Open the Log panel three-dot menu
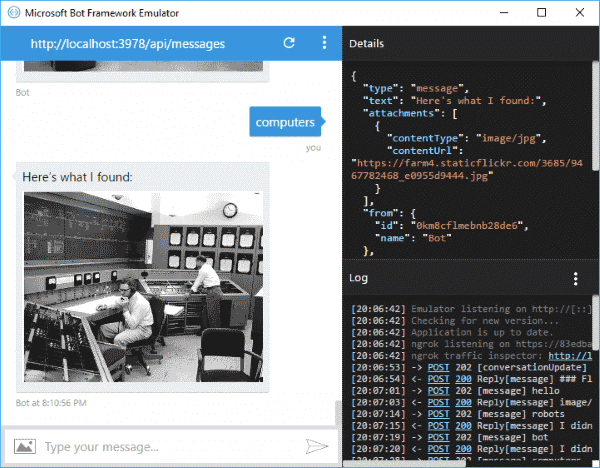Viewport: 600px width, 468px height. pyautogui.click(x=576, y=279)
